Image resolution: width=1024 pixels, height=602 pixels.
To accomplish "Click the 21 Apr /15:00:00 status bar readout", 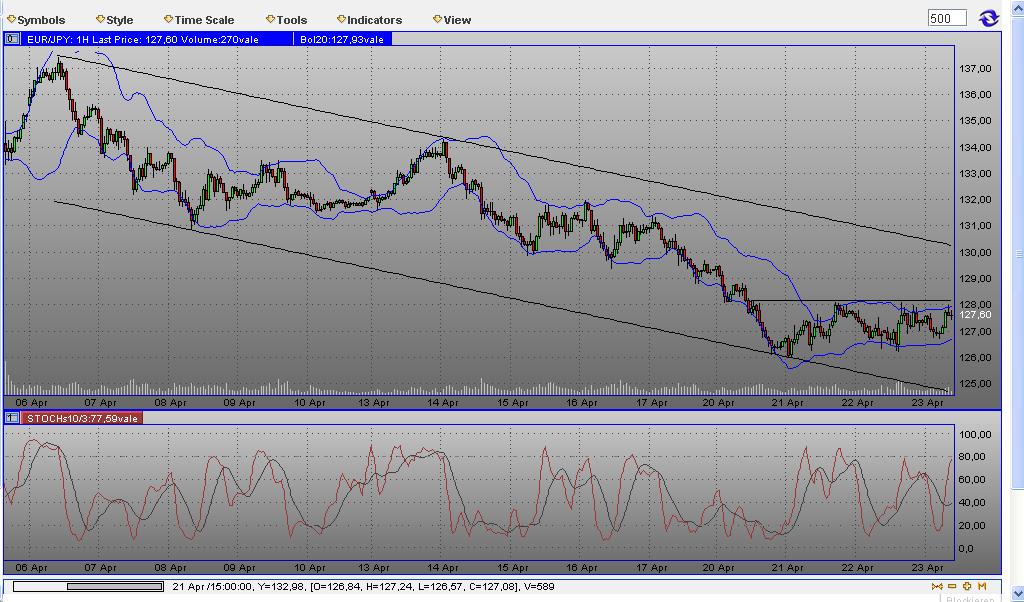I will (x=212, y=586).
